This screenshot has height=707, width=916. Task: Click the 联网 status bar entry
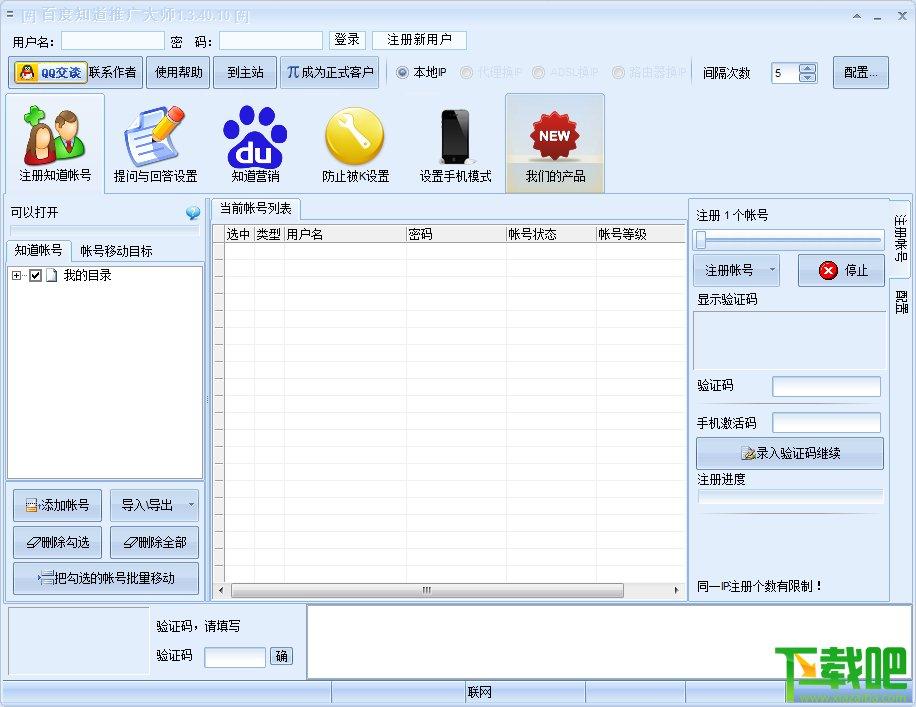pos(480,692)
